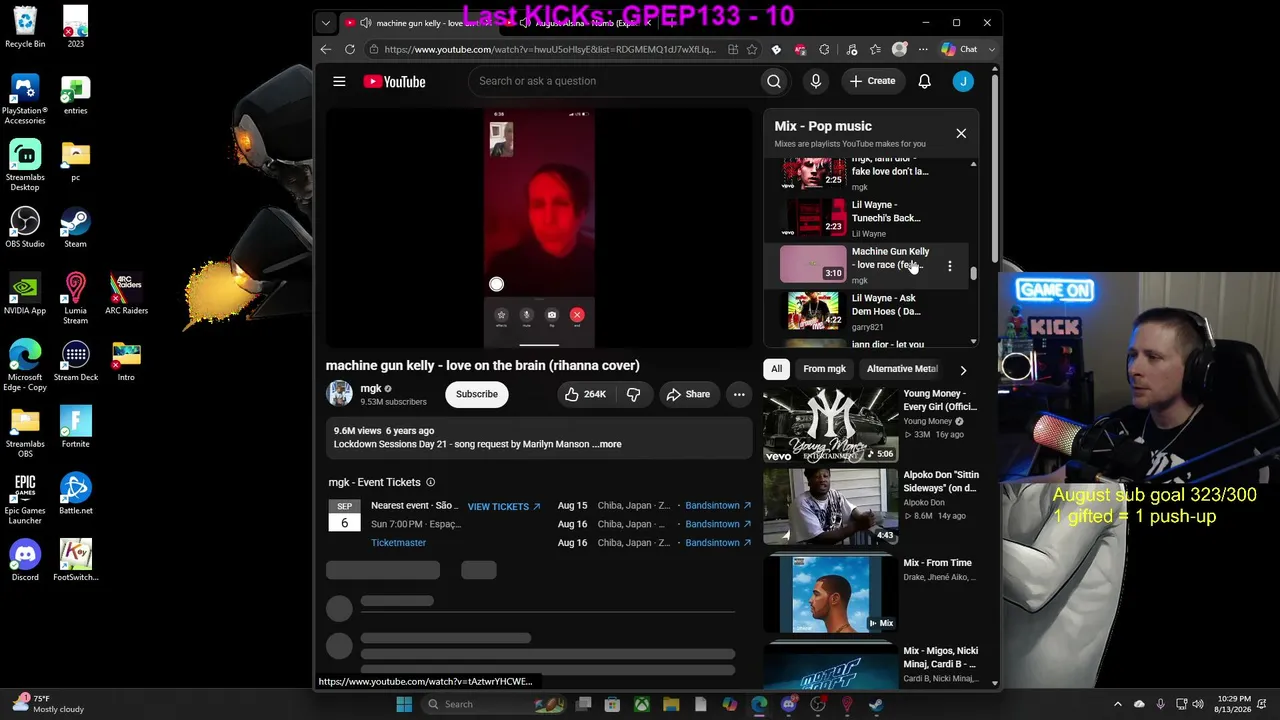The image size is (1280, 720).
Task: Click the Mix playlist panel scrollbar
Action: point(973,272)
